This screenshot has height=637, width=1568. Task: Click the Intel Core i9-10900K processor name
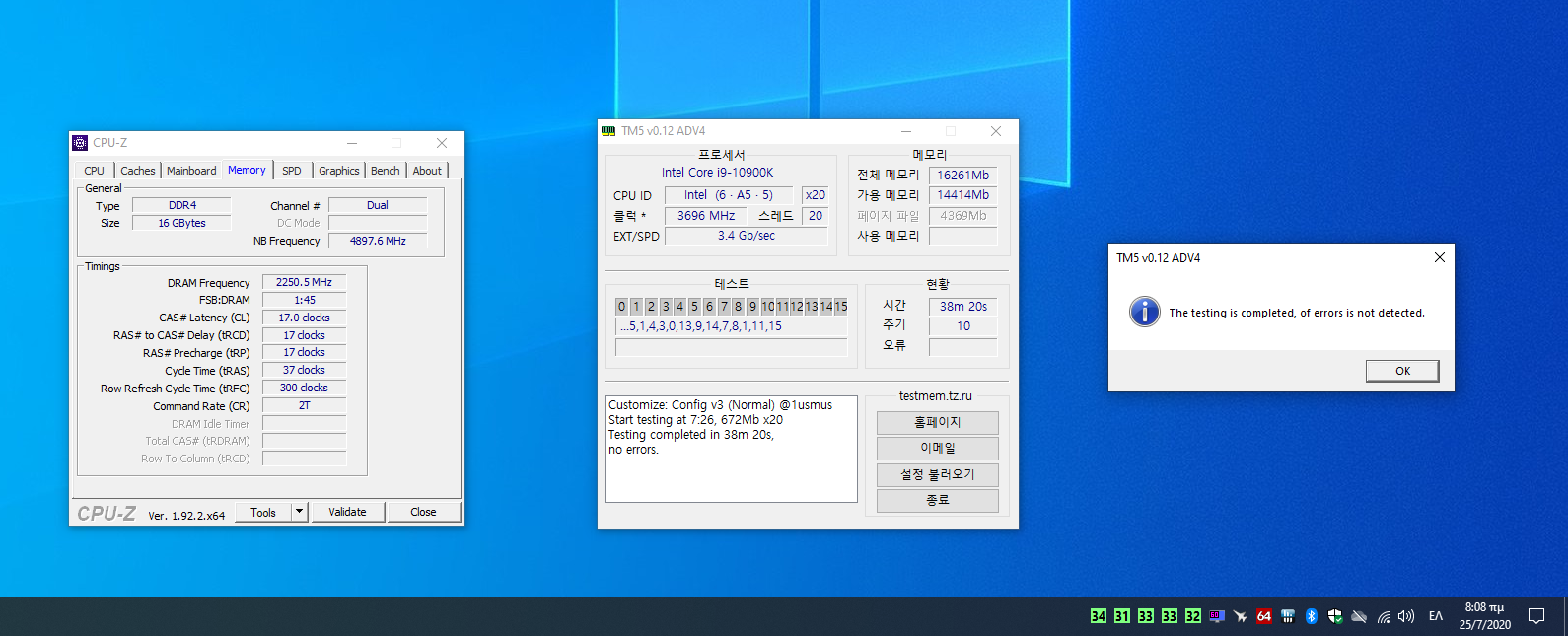(x=718, y=173)
